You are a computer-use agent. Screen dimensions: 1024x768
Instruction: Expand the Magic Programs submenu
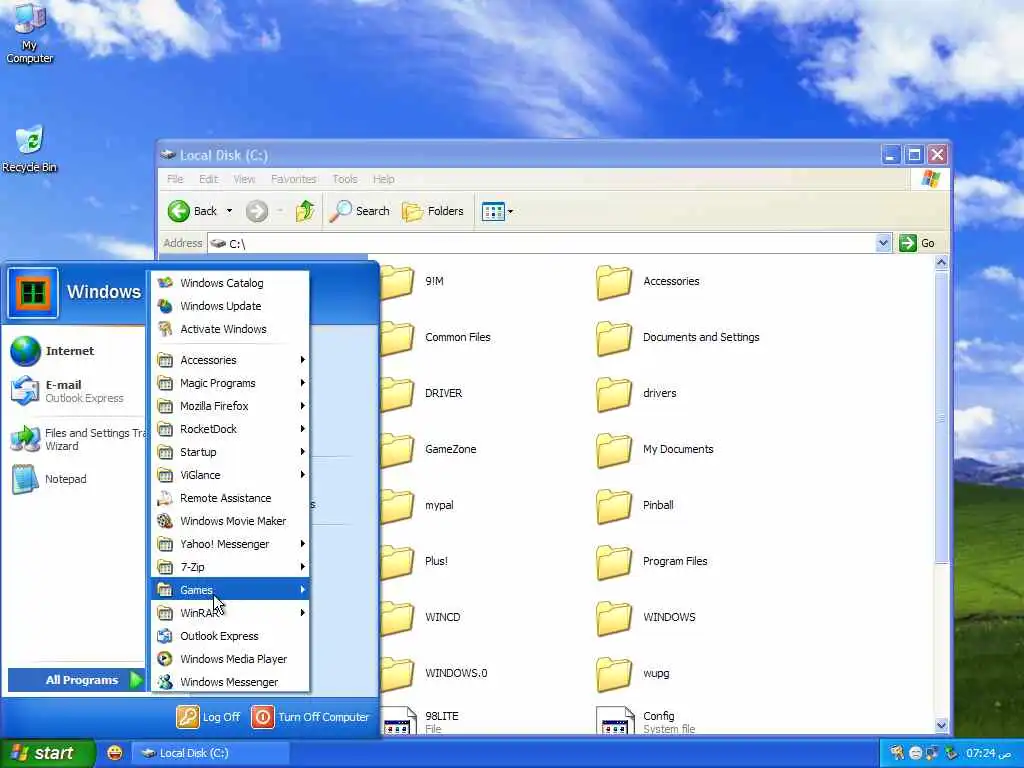tap(229, 383)
